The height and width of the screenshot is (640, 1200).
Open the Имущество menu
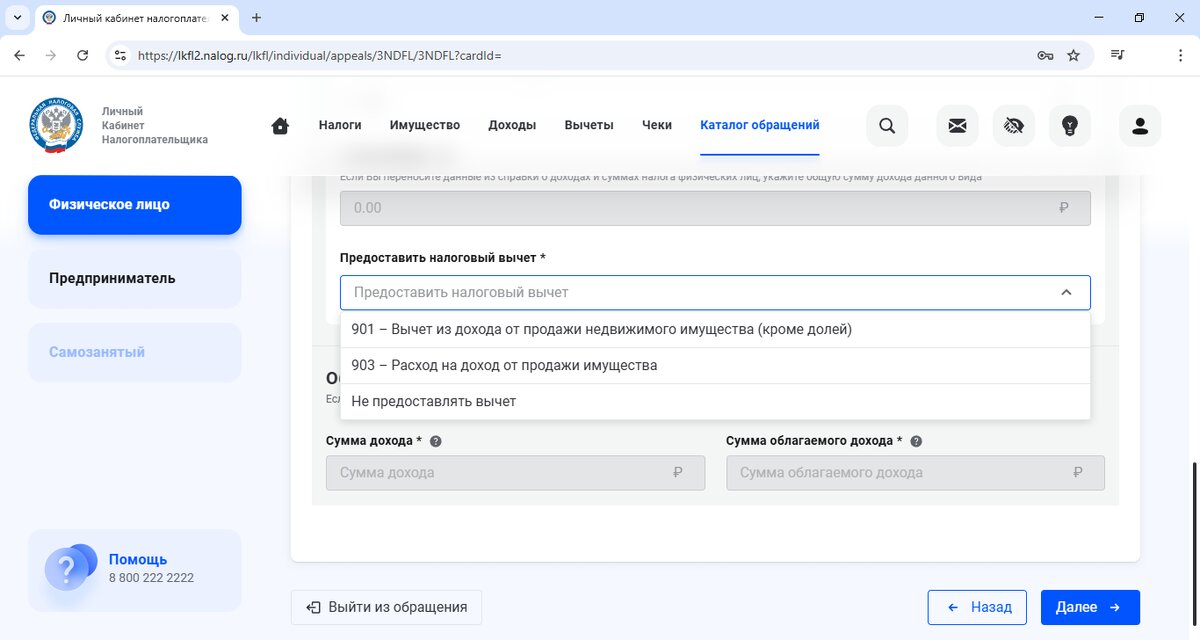tap(425, 125)
